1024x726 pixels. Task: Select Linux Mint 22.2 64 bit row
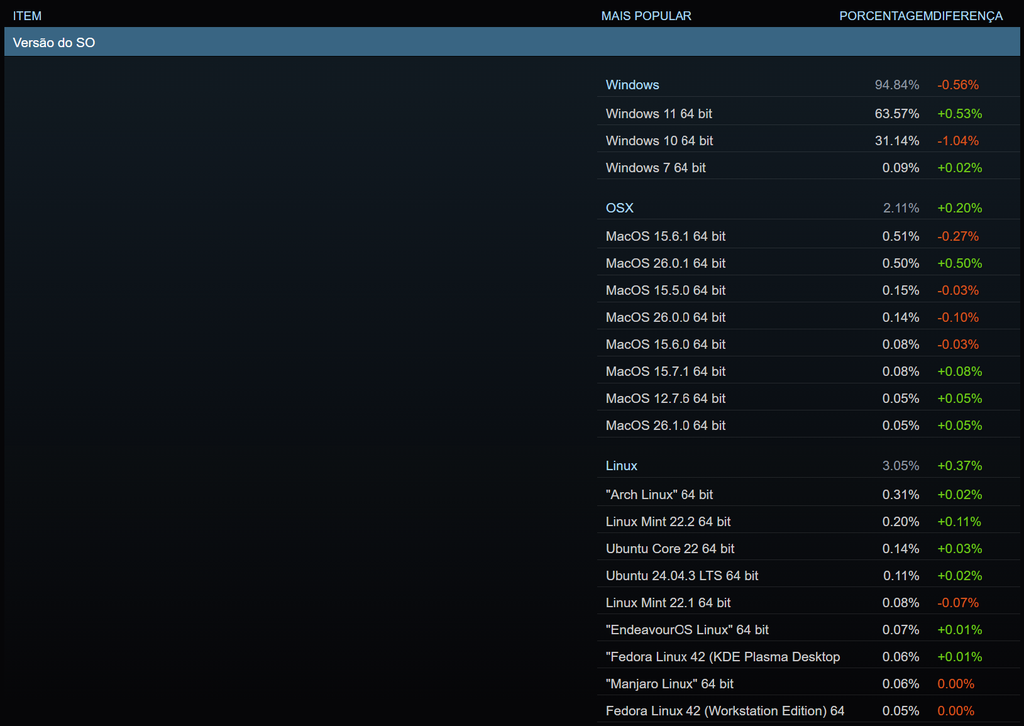tap(668, 522)
